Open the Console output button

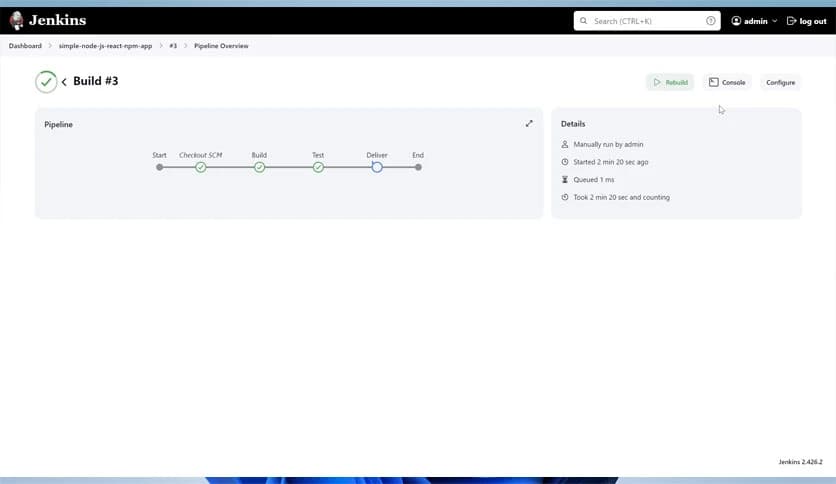click(727, 82)
